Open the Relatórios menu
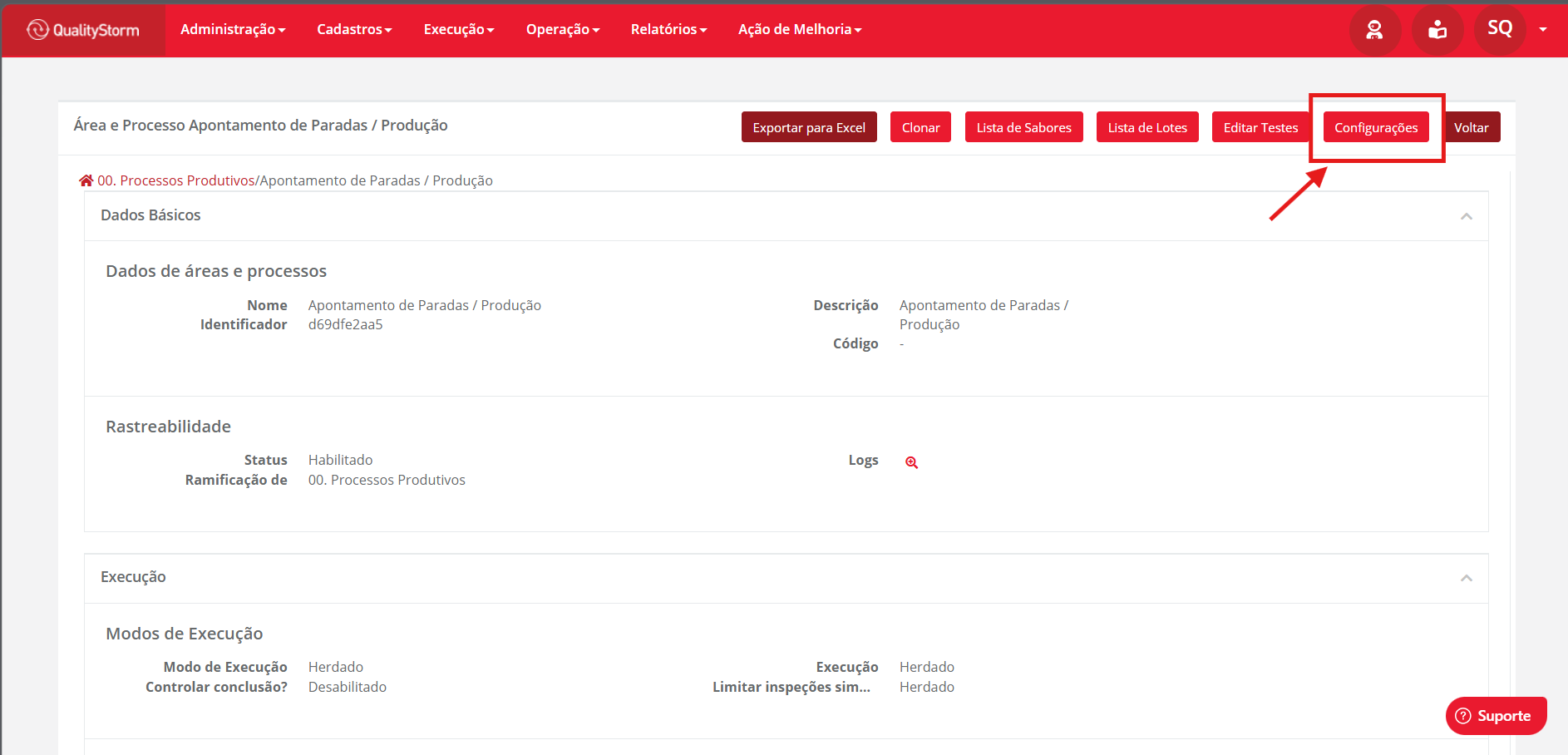This screenshot has height=755, width=1568. point(669,29)
